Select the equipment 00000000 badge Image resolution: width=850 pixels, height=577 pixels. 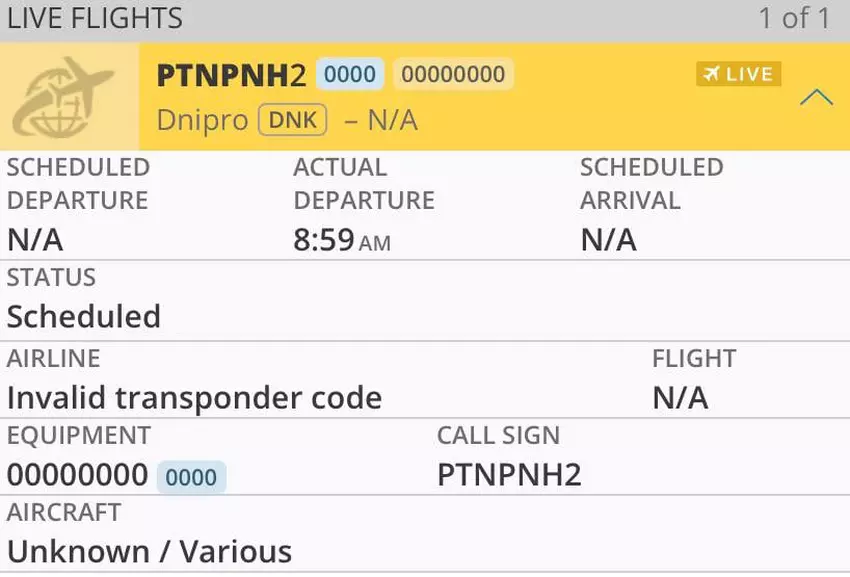pos(77,473)
